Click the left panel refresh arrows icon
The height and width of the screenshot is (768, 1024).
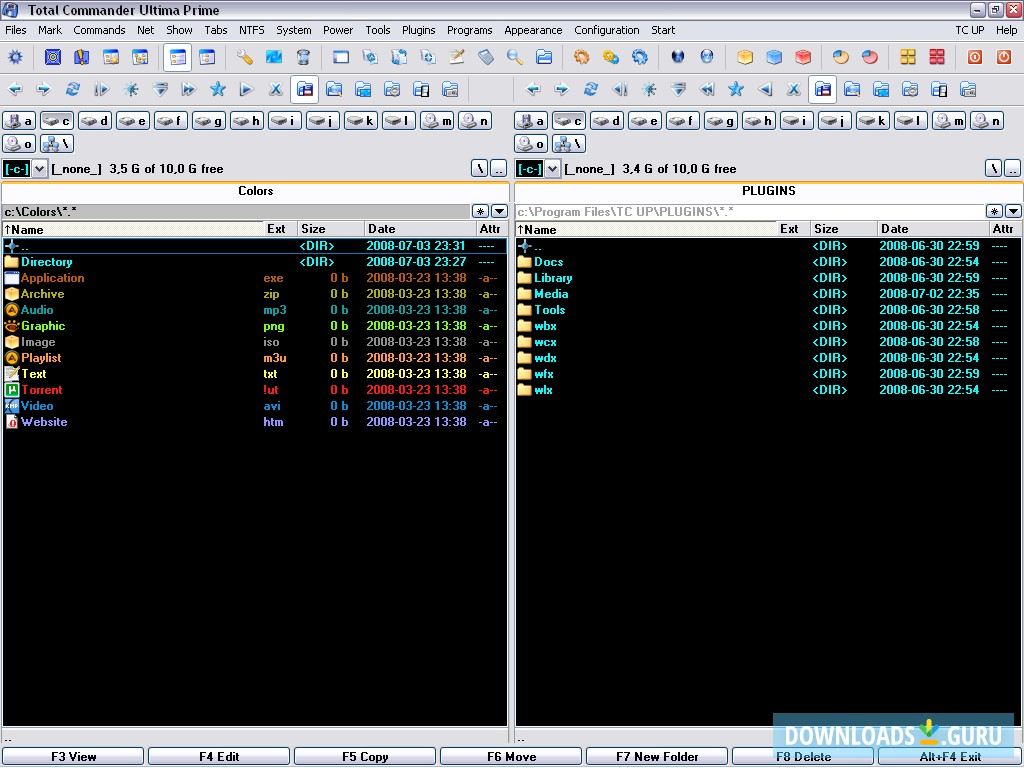tap(72, 90)
